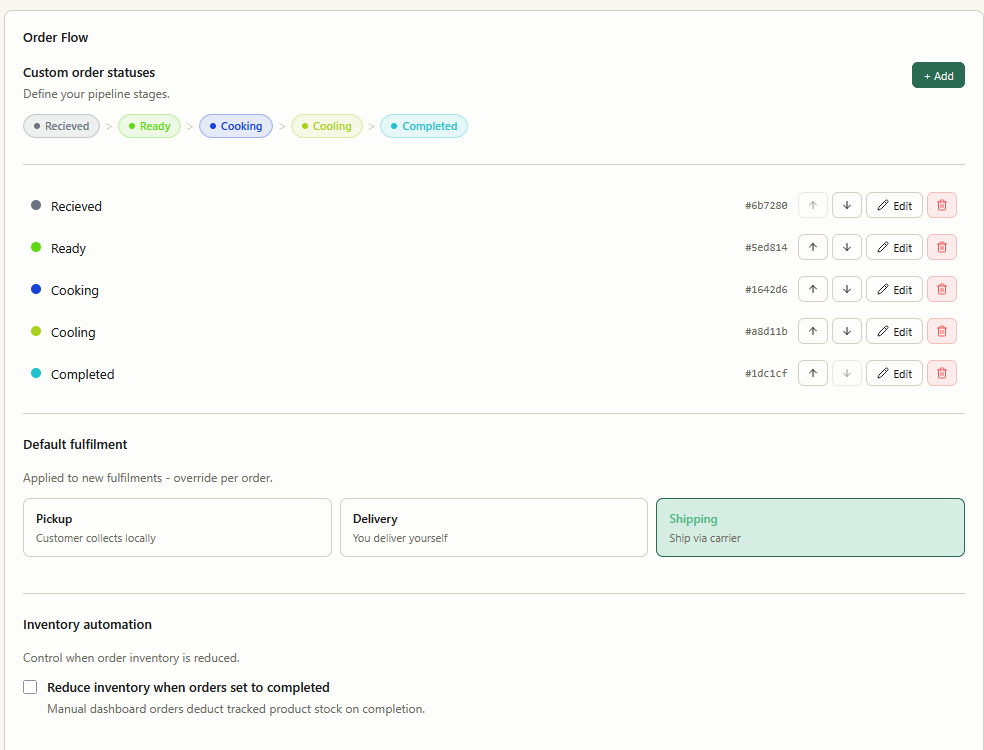Move the Ready status down
This screenshot has width=984, height=750.
pyautogui.click(x=847, y=247)
